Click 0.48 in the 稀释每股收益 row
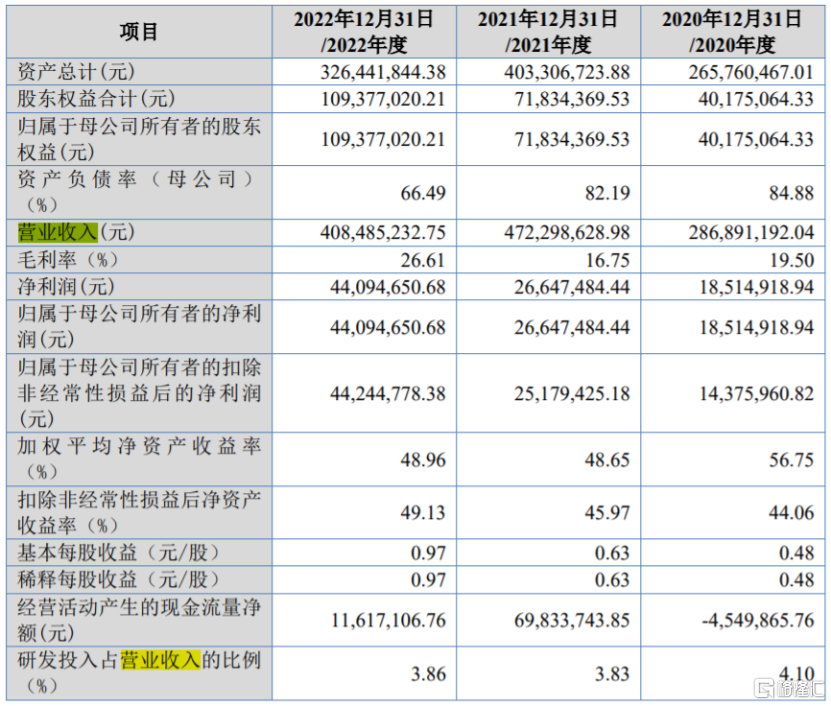The height and width of the screenshot is (706, 831). click(x=797, y=580)
